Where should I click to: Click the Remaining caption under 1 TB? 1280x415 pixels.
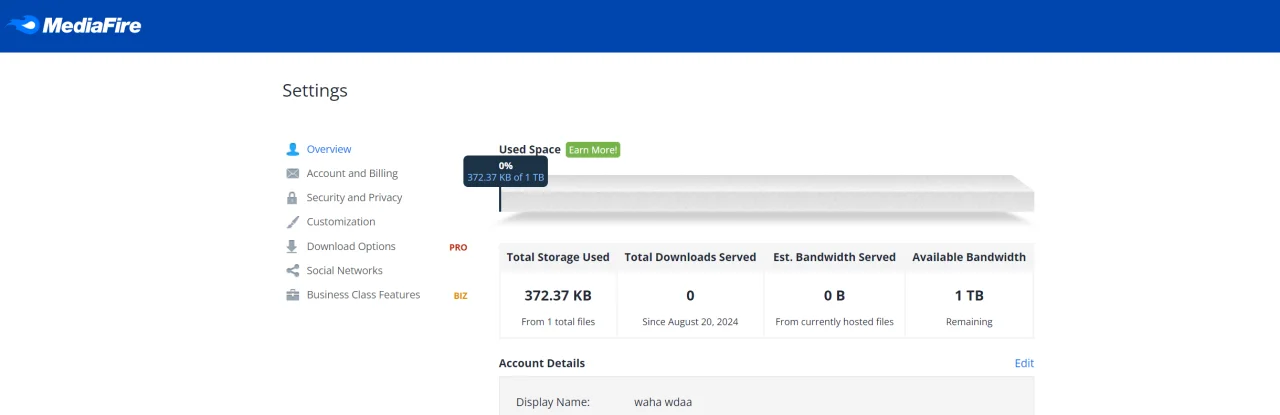point(969,322)
